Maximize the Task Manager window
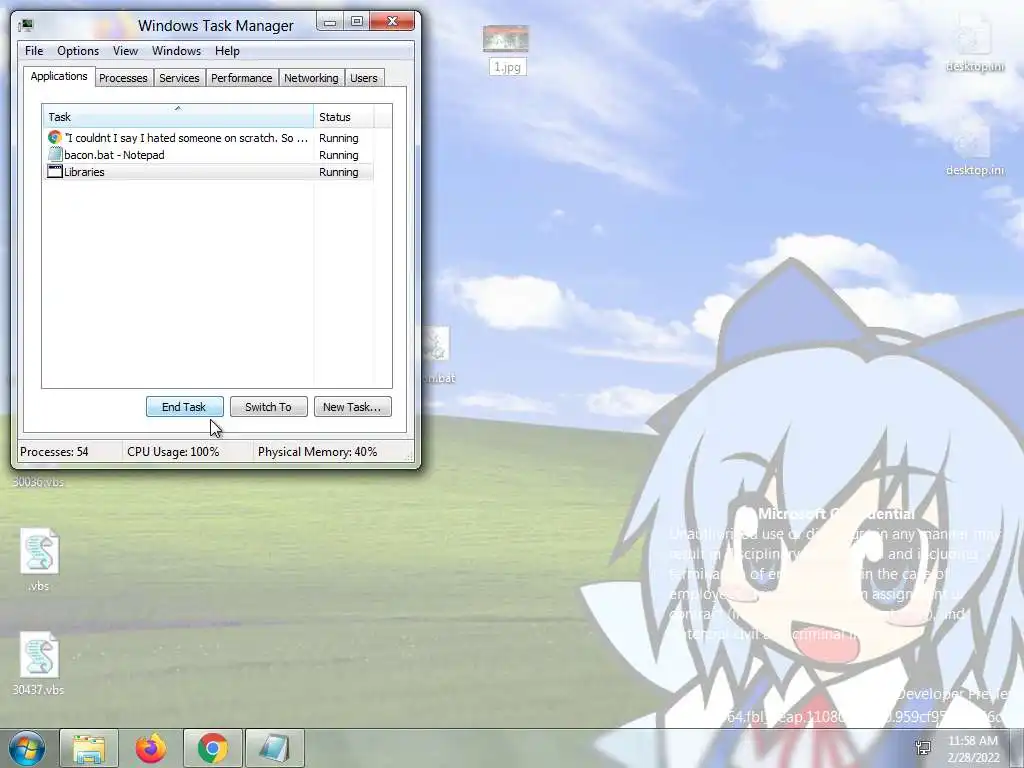The height and width of the screenshot is (768, 1024). (x=357, y=22)
